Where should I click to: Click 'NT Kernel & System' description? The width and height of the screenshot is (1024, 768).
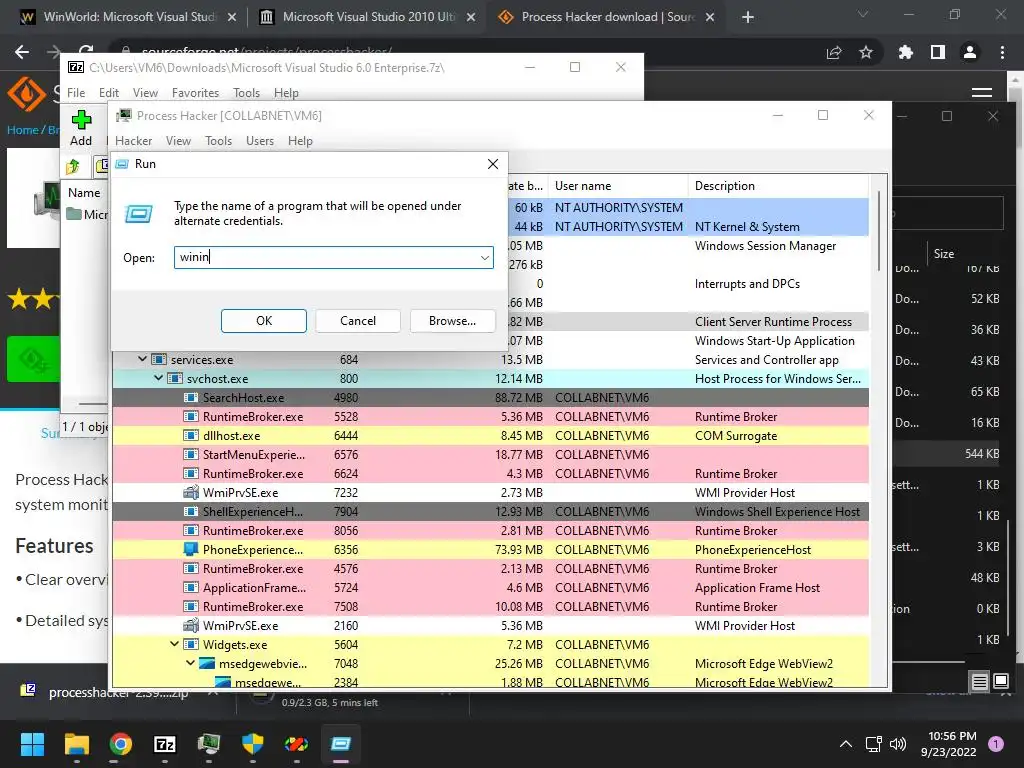pos(747,227)
